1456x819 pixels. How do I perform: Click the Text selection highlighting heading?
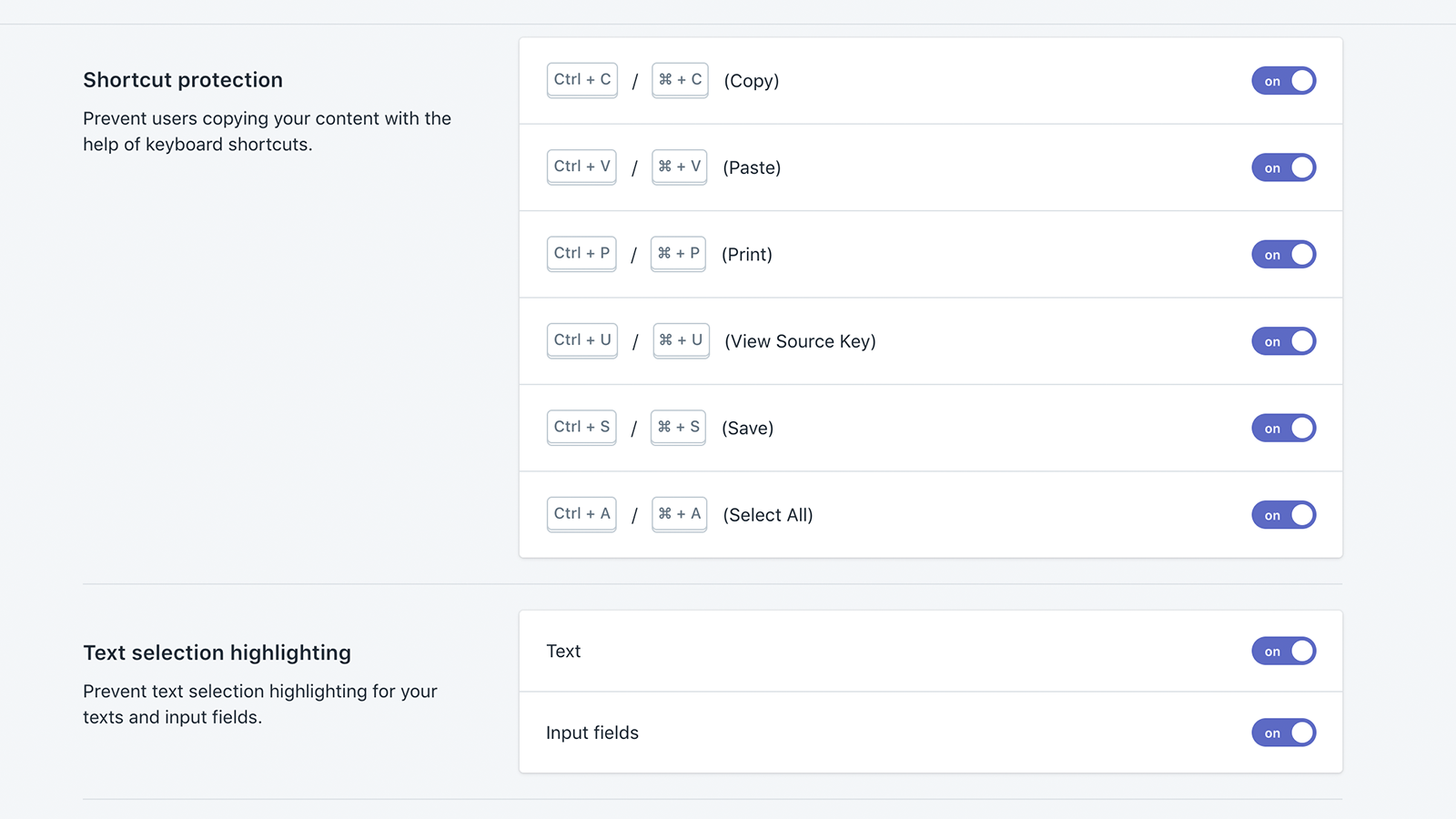click(x=217, y=653)
